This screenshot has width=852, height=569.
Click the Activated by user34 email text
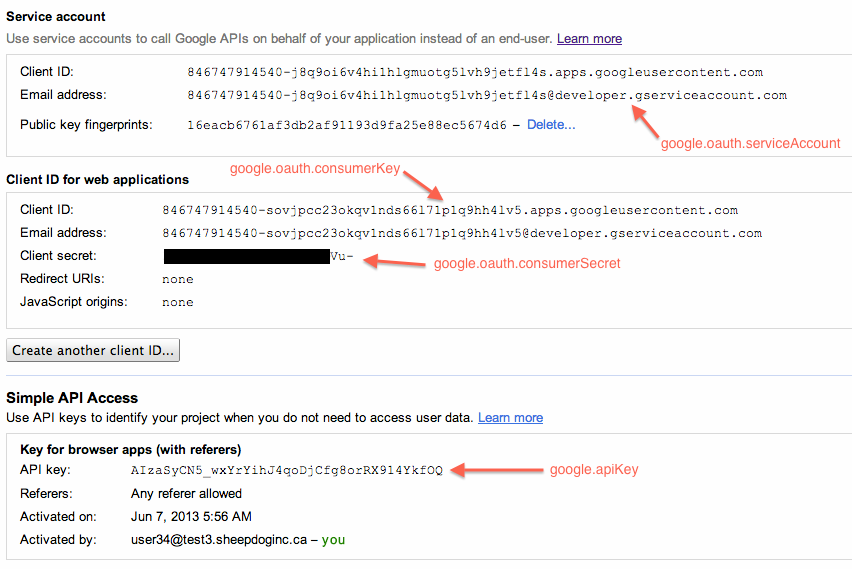coord(219,540)
